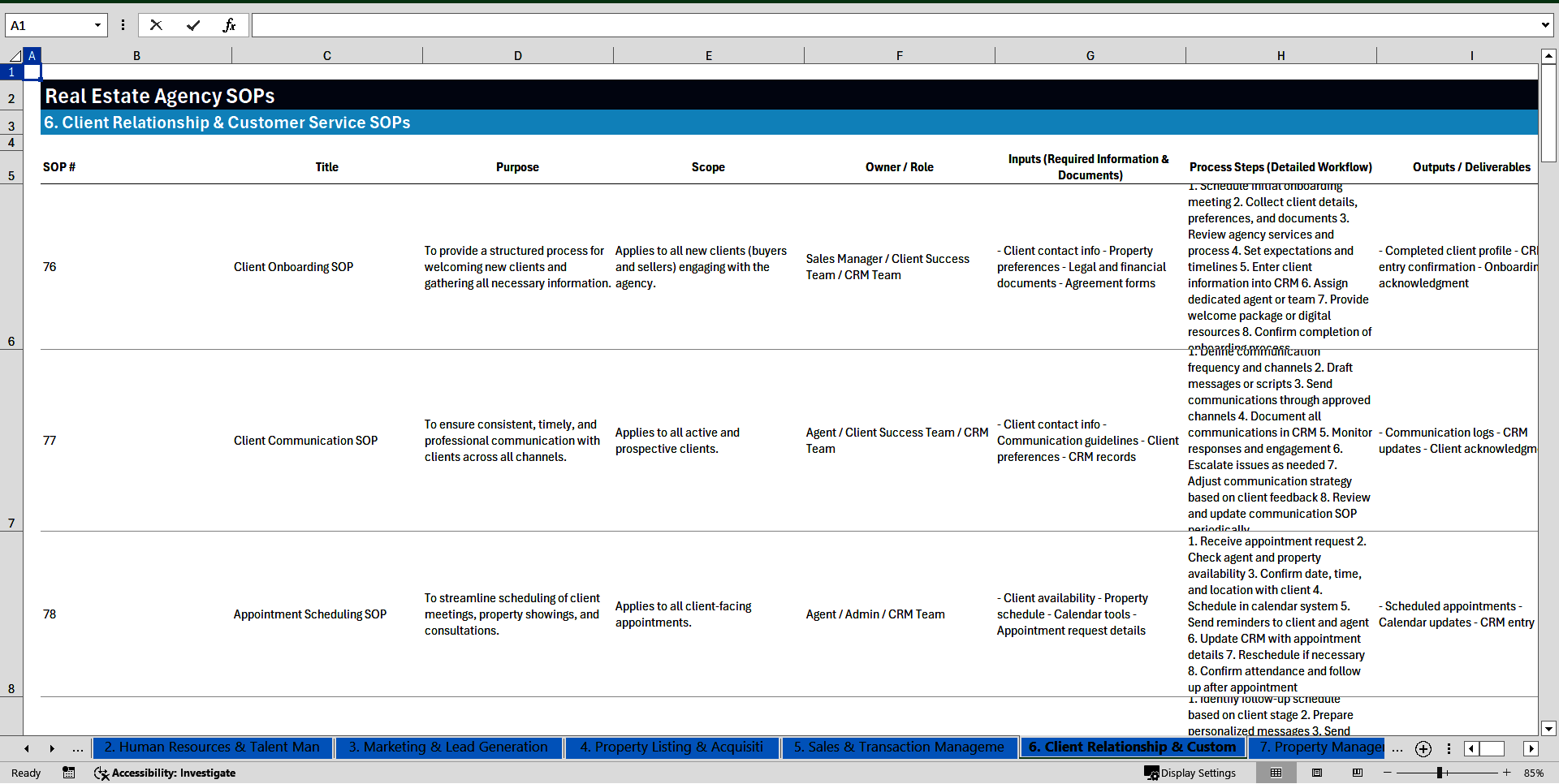Open Accessibility Investigate checker
The width and height of the screenshot is (1559, 784).
click(x=165, y=773)
